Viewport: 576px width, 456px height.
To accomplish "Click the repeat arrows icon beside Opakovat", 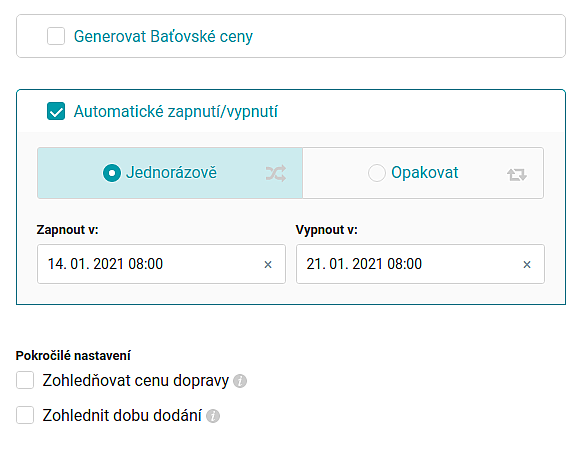I will coord(517,175).
